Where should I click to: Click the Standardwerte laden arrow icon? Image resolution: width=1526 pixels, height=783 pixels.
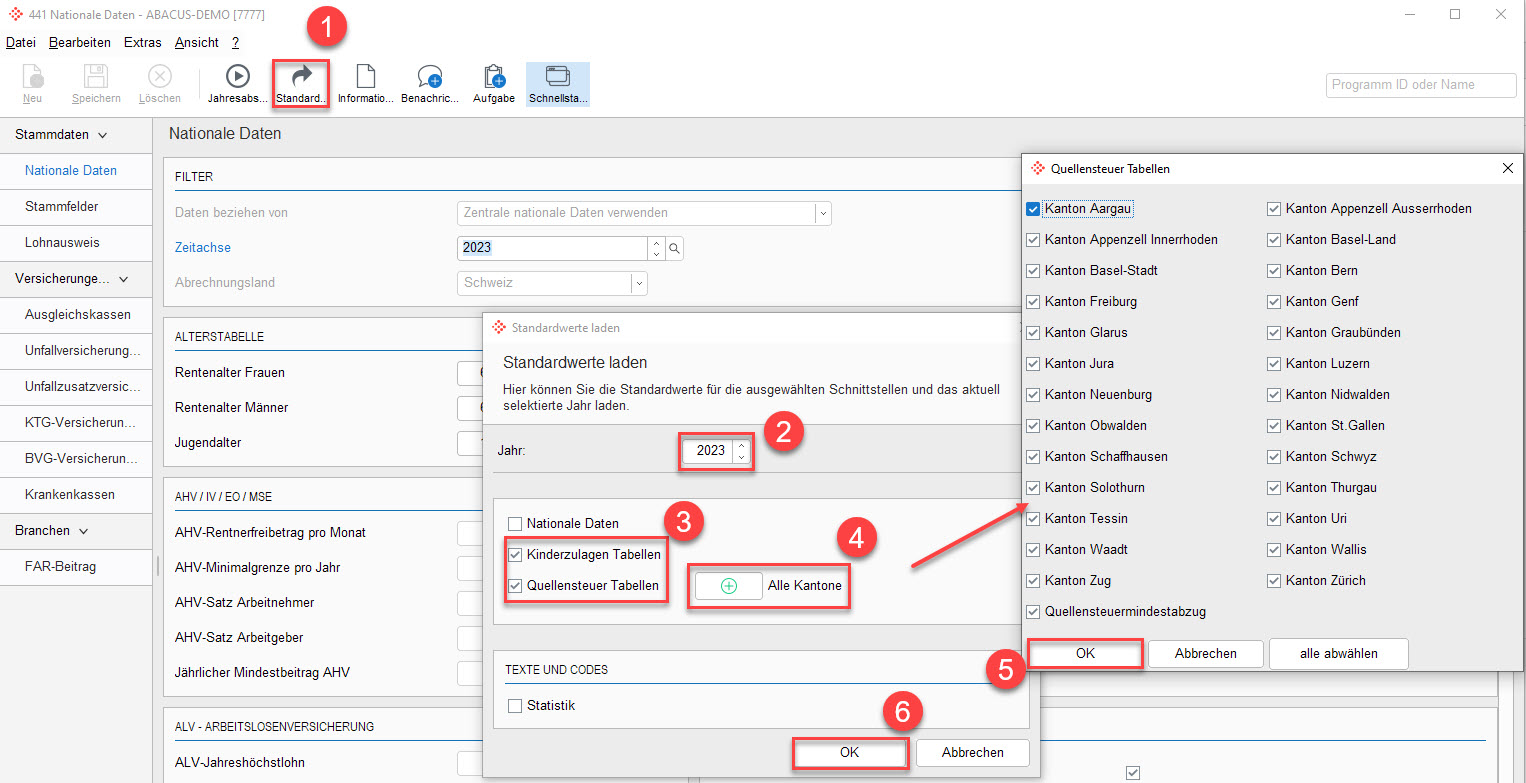coord(301,77)
